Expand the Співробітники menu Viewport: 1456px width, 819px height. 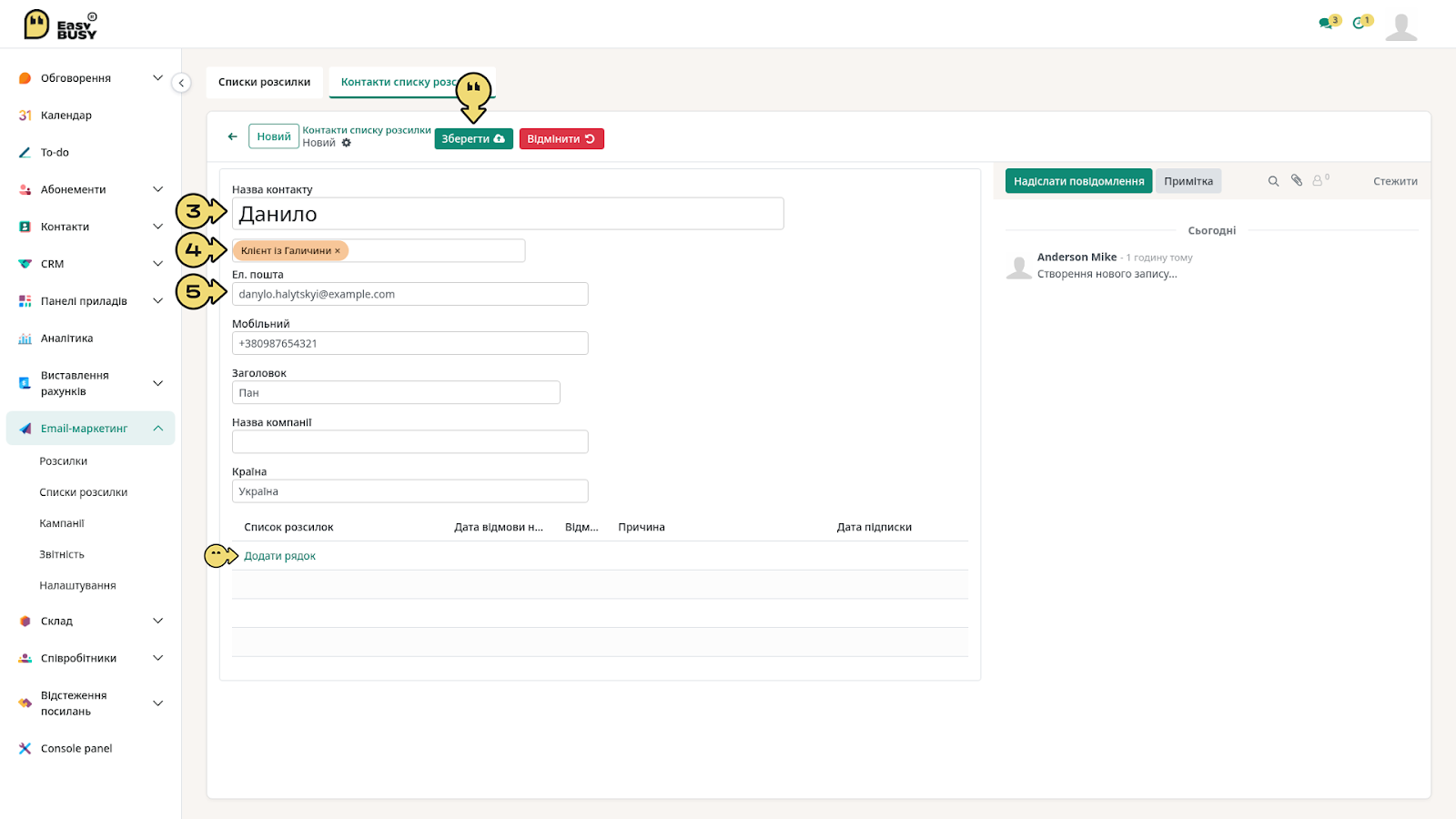click(x=157, y=659)
